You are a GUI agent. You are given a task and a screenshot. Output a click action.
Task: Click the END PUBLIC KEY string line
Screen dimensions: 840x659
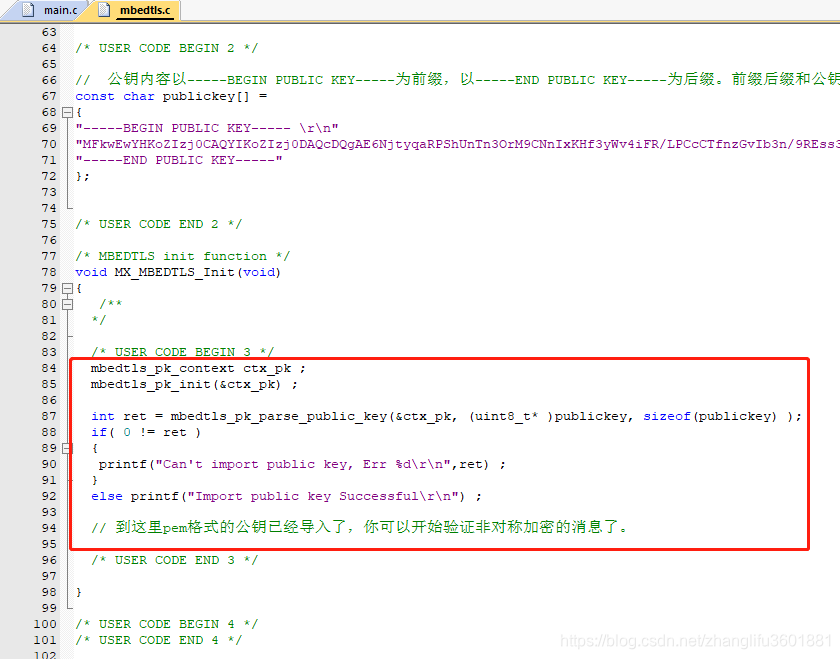click(179, 160)
